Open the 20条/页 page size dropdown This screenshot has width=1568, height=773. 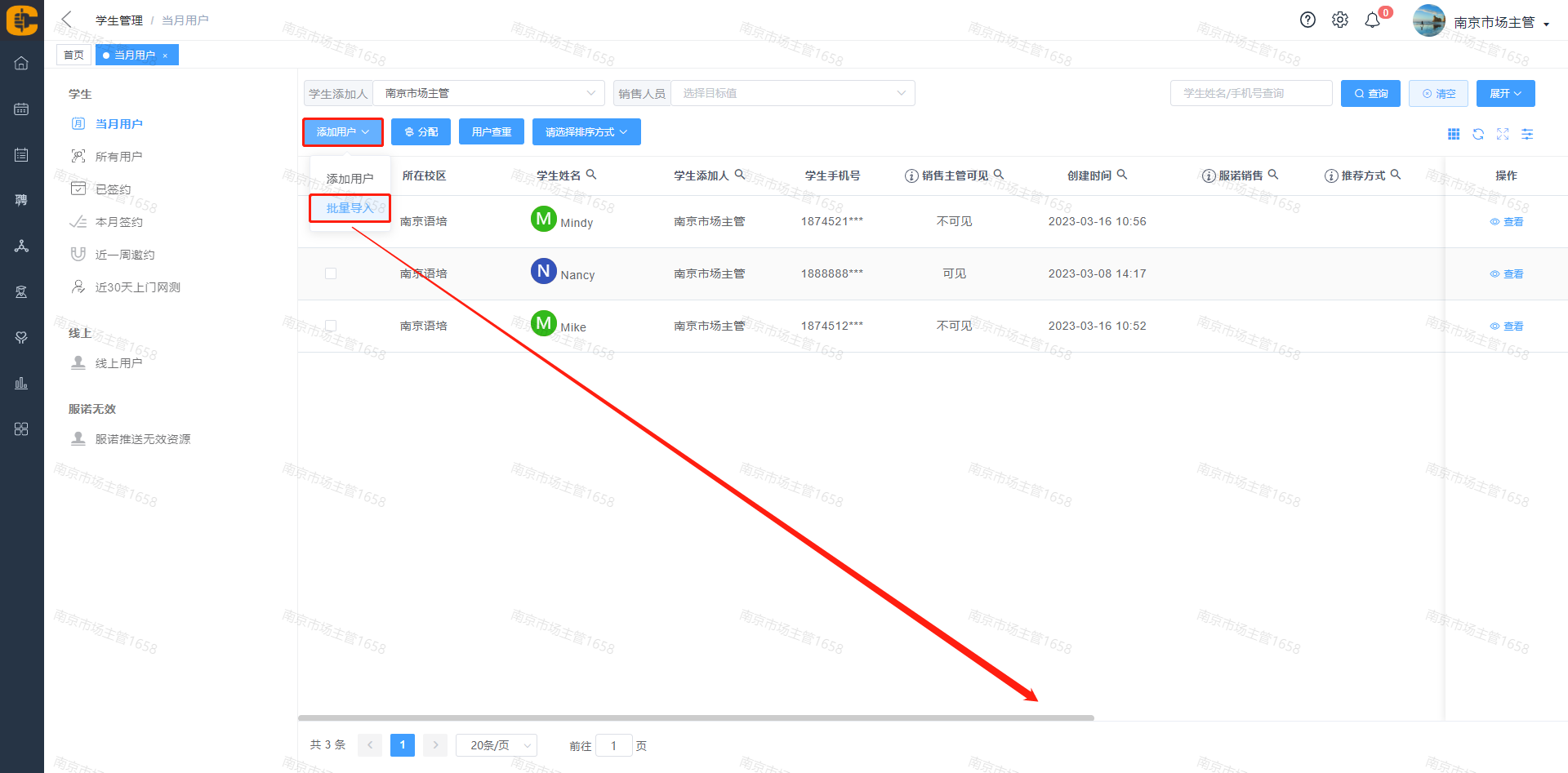(x=496, y=745)
